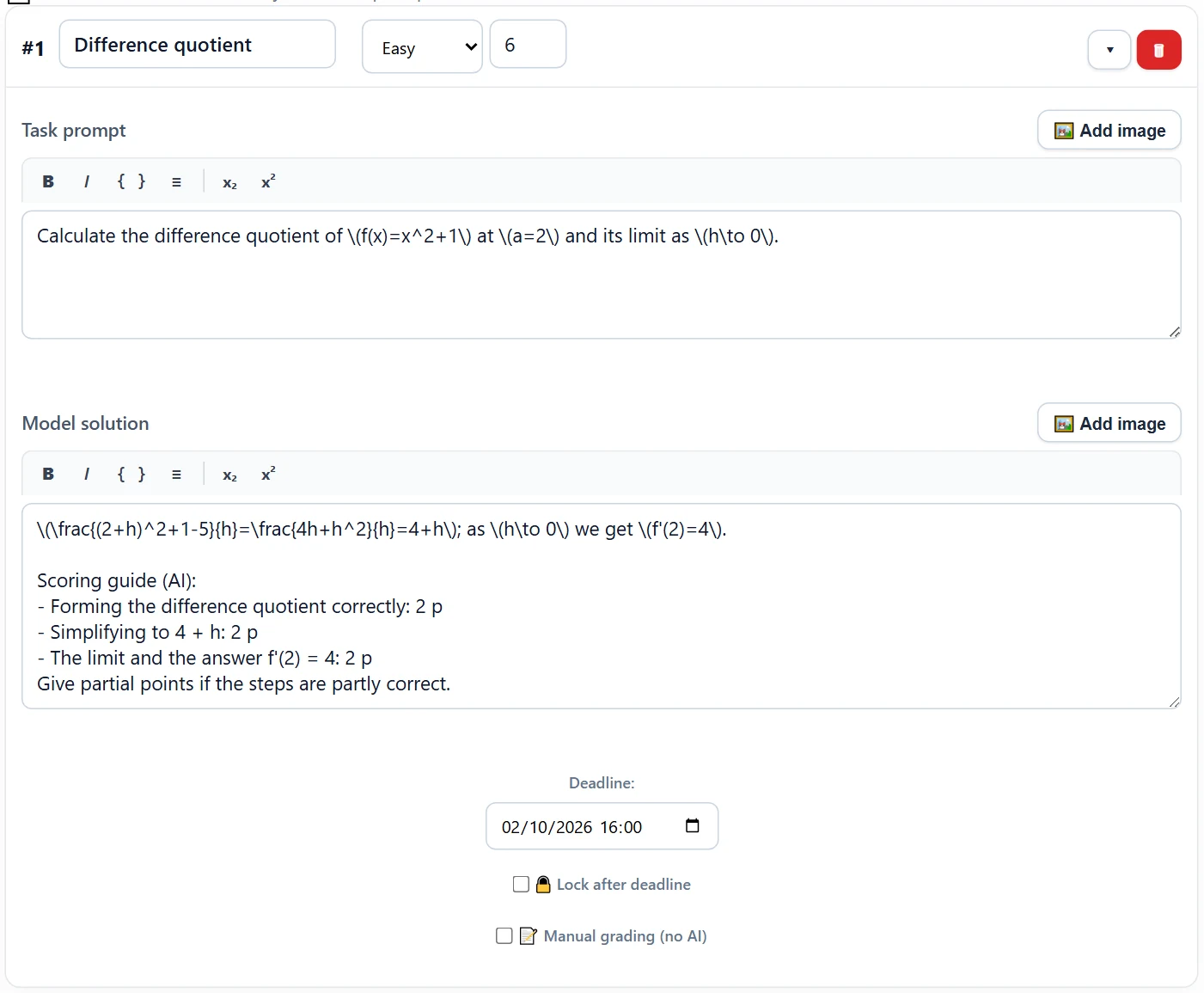1204x993 pixels.
Task: Click the deadline date field 02/10/2026 16:00
Action: [602, 826]
